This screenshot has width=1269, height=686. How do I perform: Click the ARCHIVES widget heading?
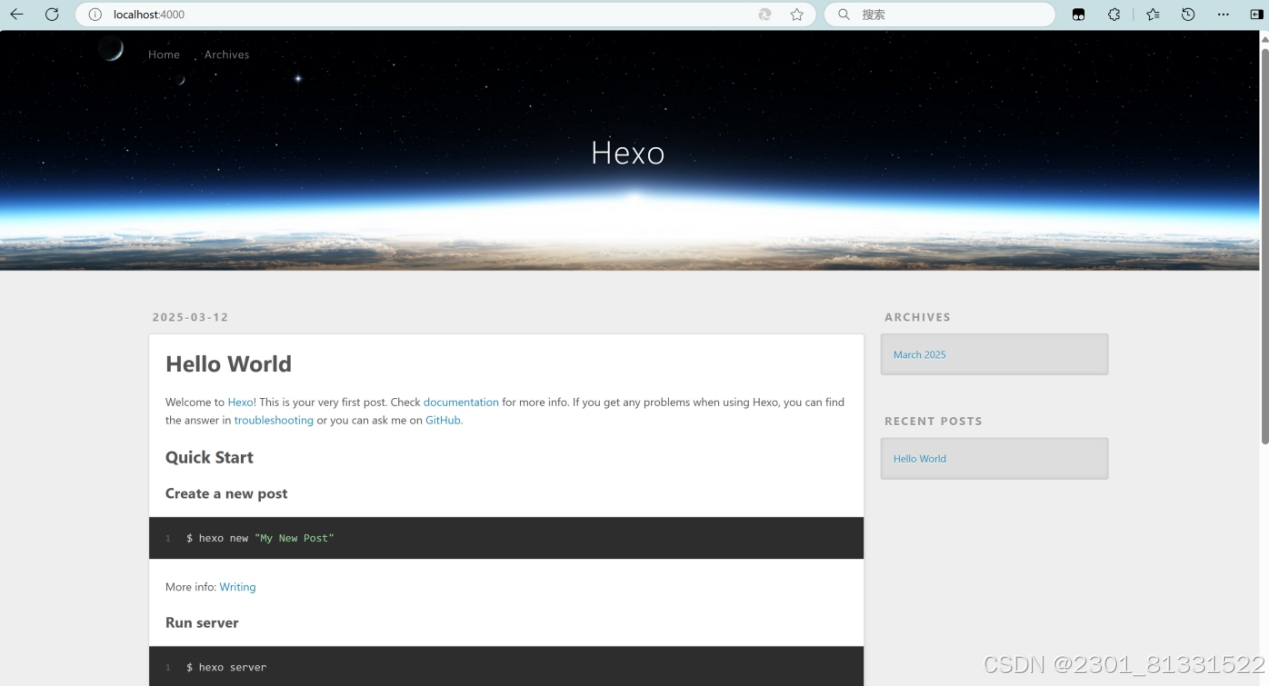[x=917, y=317]
